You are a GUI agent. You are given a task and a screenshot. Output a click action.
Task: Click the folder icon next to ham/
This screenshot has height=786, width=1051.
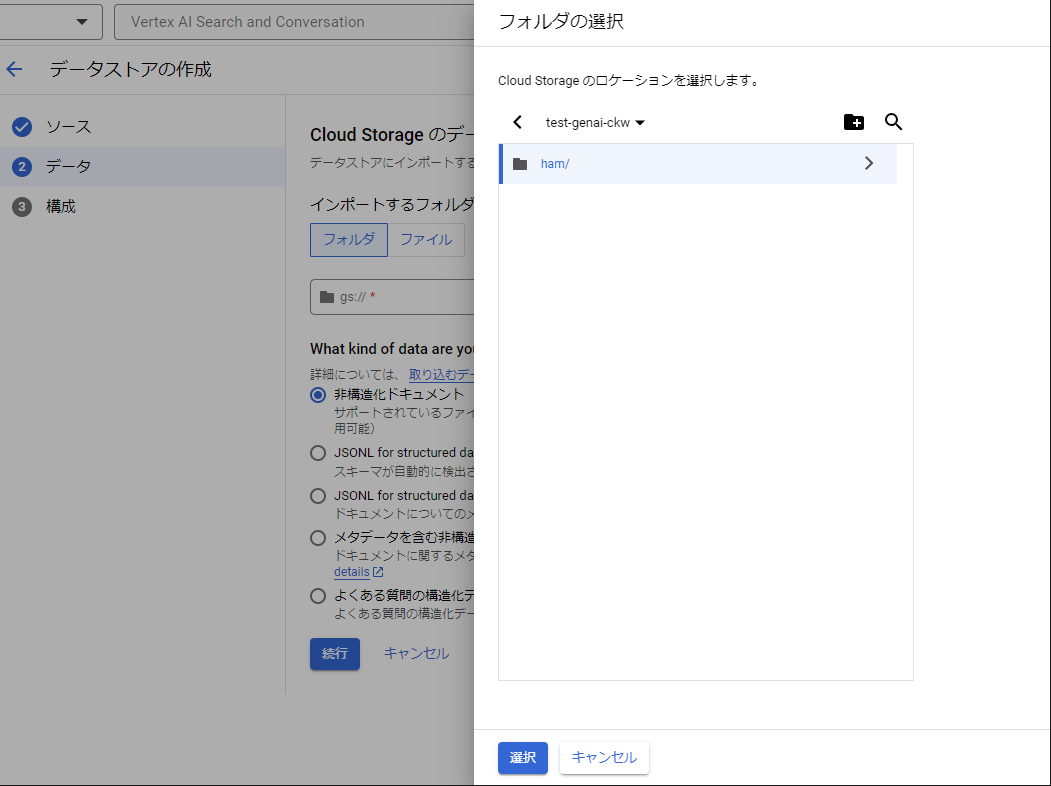tap(519, 163)
